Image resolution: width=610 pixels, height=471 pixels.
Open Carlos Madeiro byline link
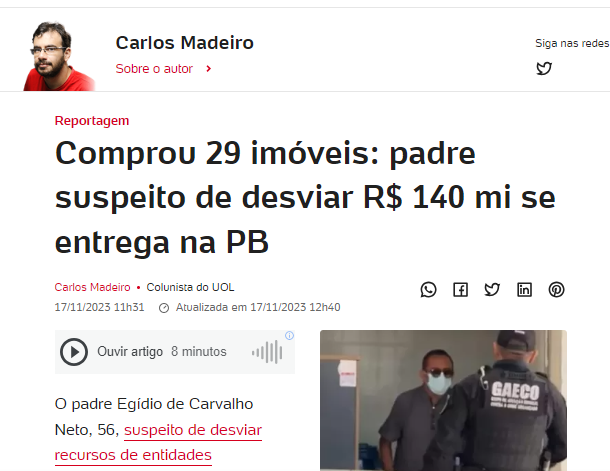(92, 287)
